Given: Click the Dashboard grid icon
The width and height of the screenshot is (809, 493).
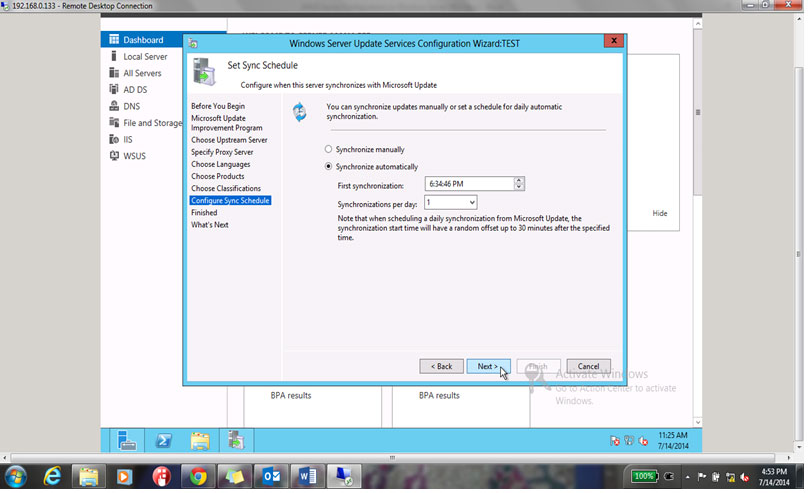Looking at the screenshot, I should point(114,39).
